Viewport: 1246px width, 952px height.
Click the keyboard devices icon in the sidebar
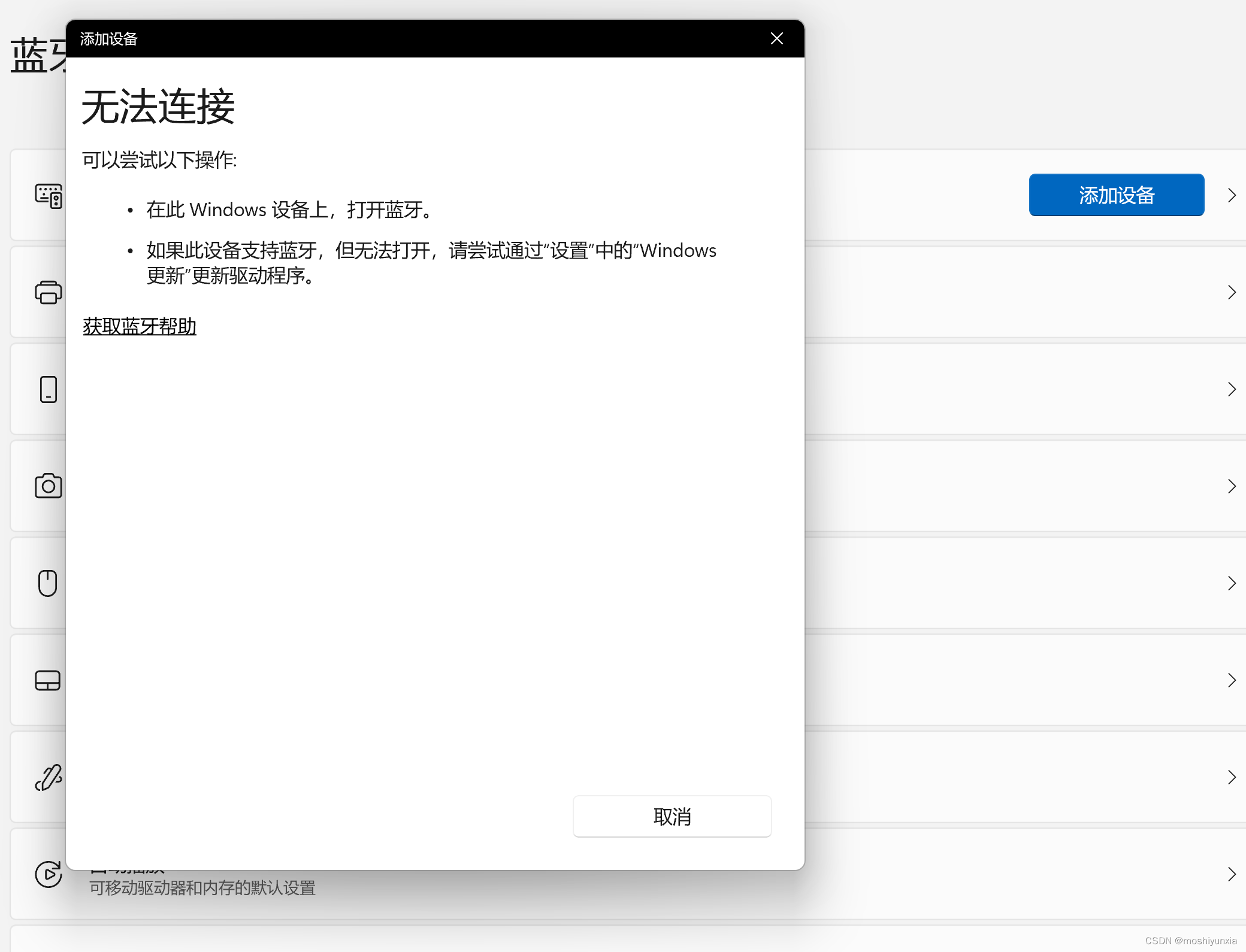pyautogui.click(x=48, y=196)
